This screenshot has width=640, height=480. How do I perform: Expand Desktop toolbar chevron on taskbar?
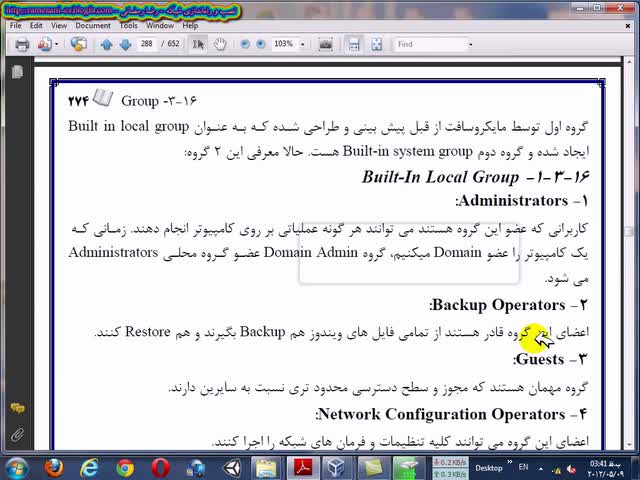[x=510, y=462]
